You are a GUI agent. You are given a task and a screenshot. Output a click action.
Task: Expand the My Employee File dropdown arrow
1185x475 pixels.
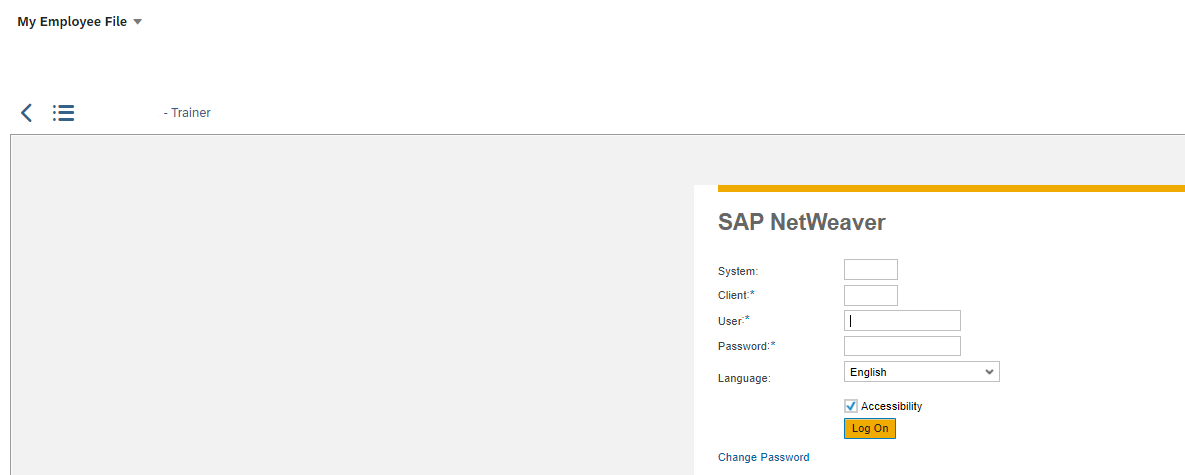[138, 22]
